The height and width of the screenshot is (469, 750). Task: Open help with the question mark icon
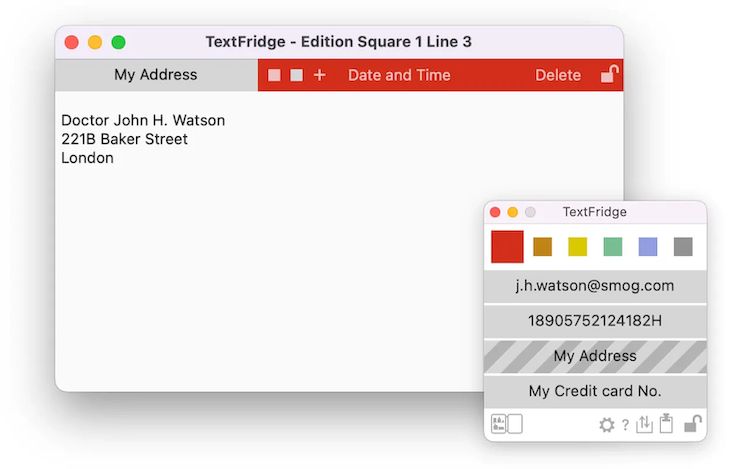(625, 425)
